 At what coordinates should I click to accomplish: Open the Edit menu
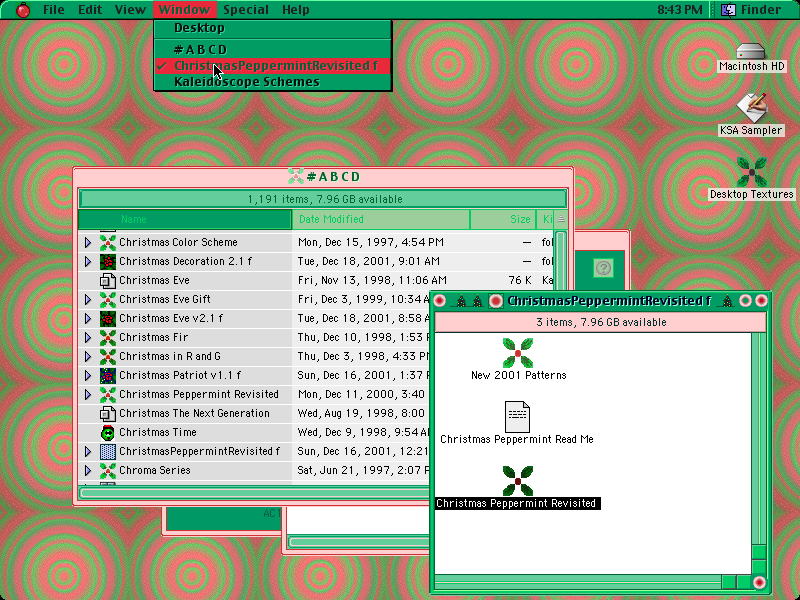pos(90,10)
